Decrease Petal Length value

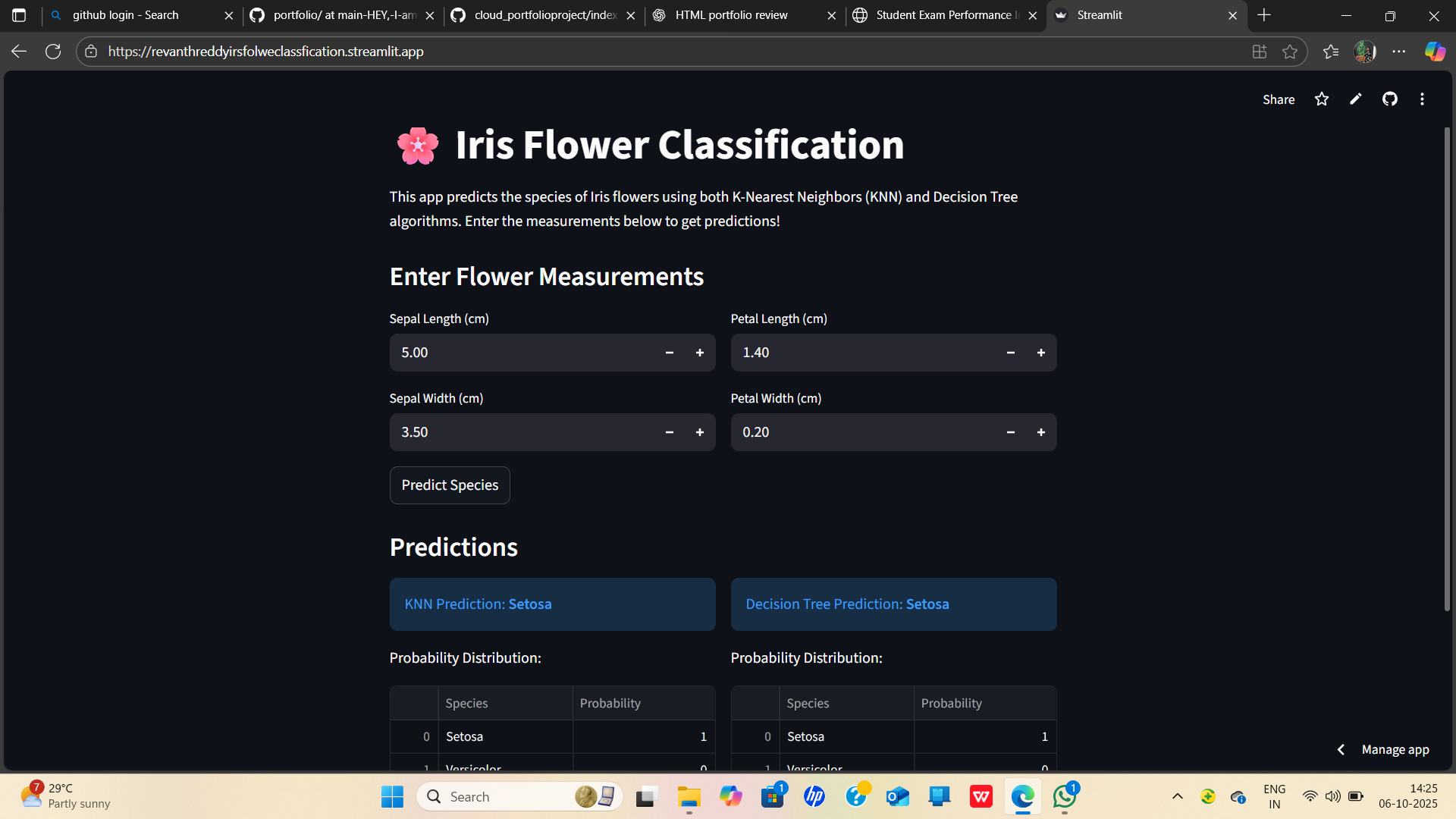[1010, 353]
